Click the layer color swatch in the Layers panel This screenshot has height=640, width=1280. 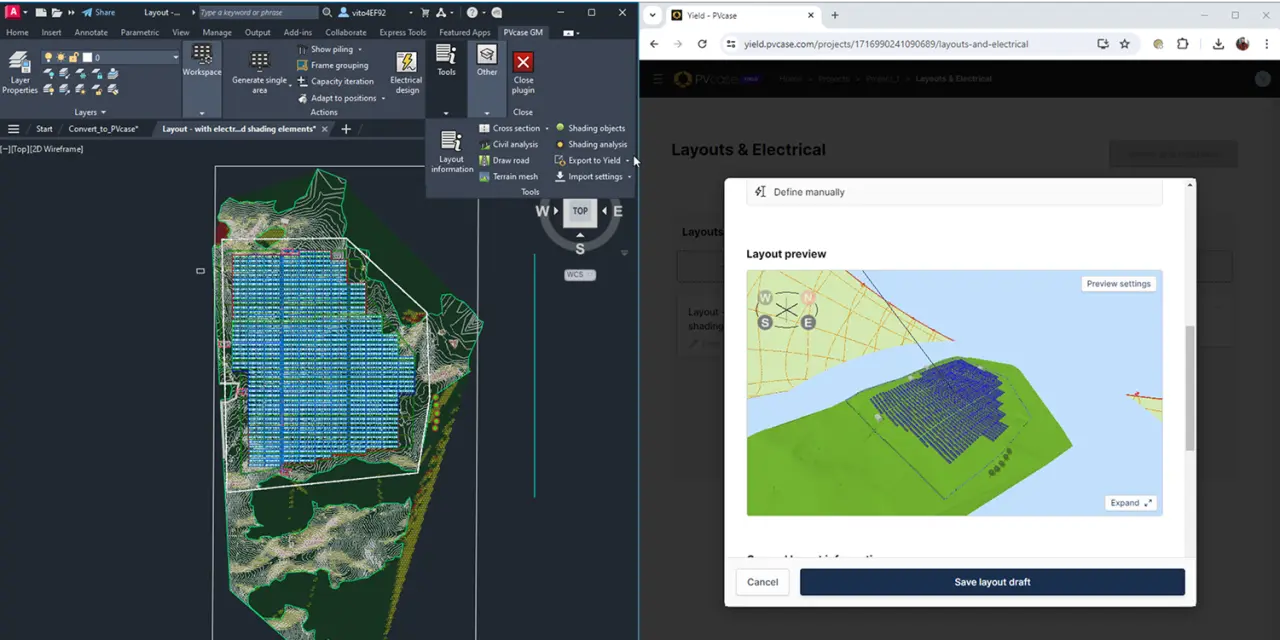(87, 57)
